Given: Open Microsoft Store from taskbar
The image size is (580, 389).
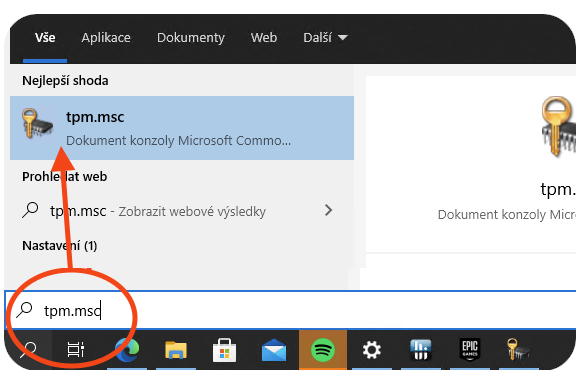Looking at the screenshot, I should [x=225, y=350].
